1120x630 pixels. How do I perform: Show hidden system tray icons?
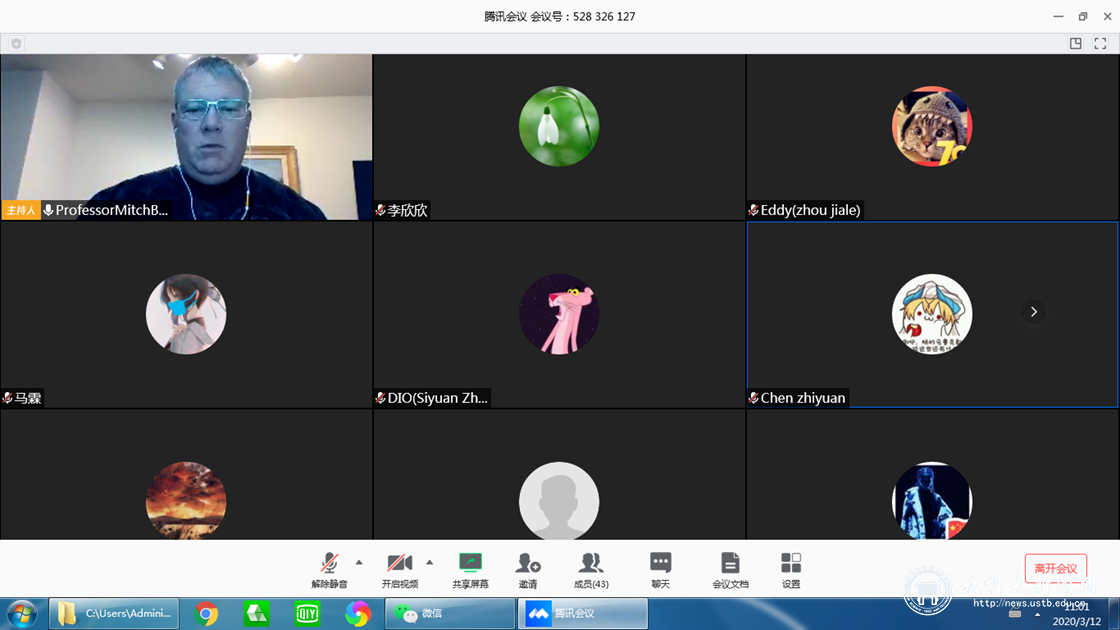point(1037,614)
